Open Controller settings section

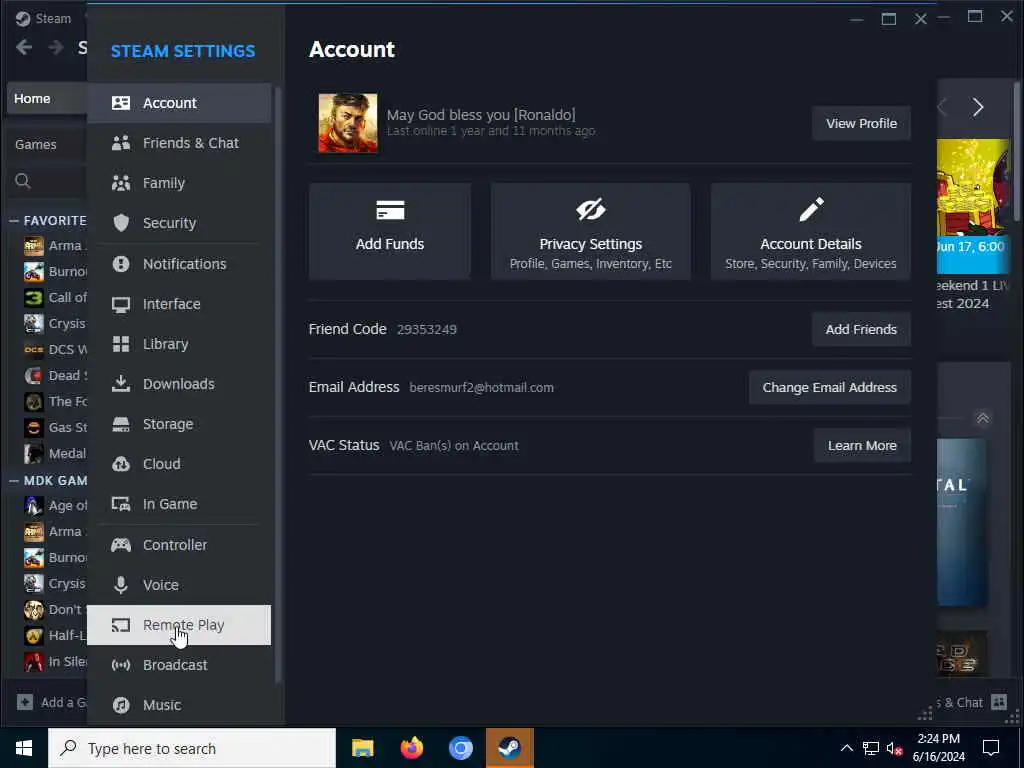coord(179,545)
